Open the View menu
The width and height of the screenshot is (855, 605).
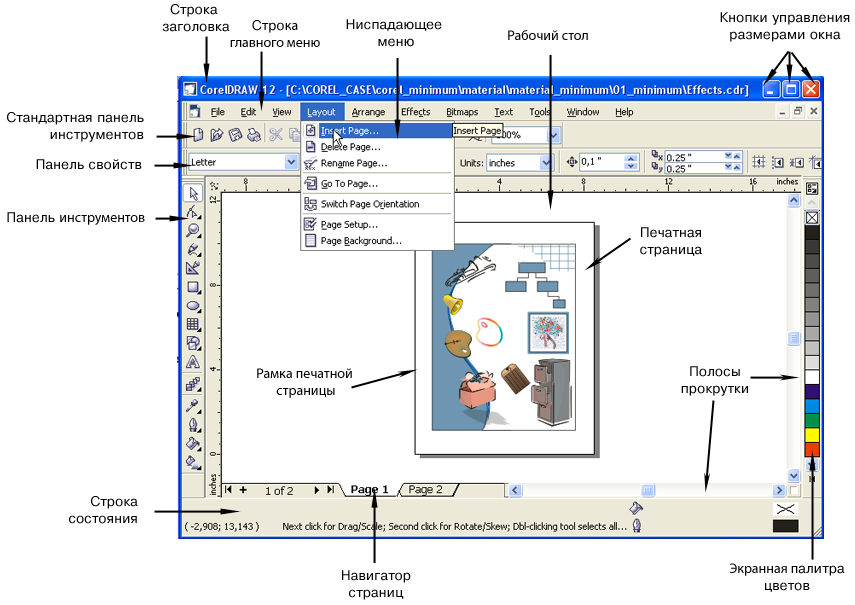tap(282, 112)
